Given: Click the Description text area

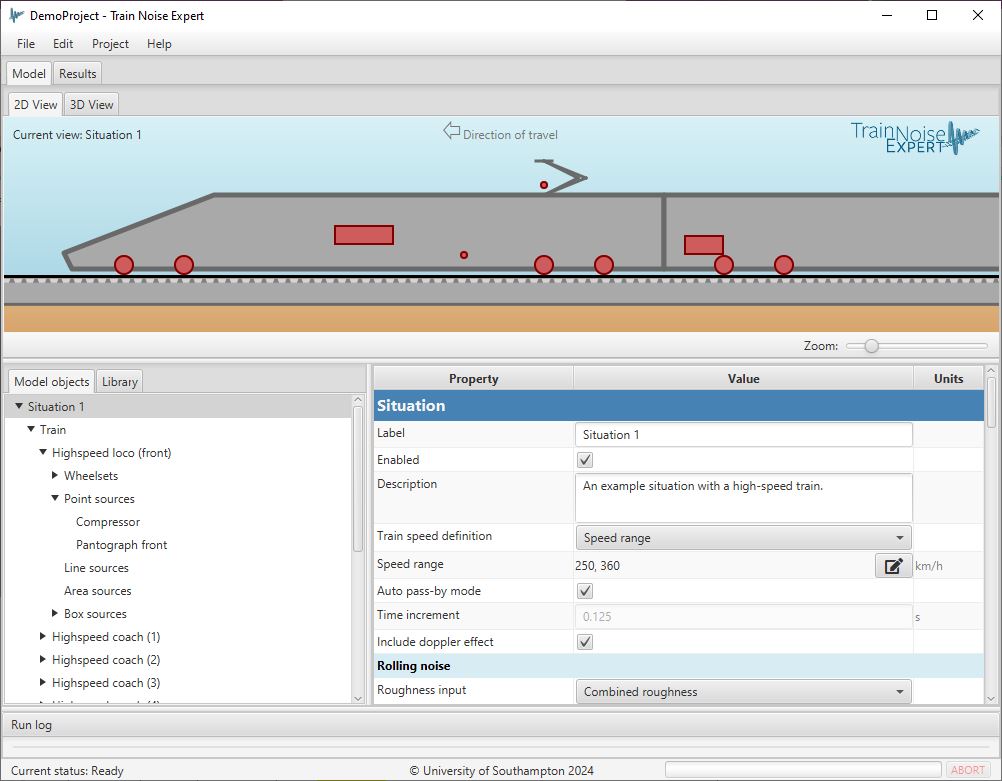Looking at the screenshot, I should pos(743,498).
